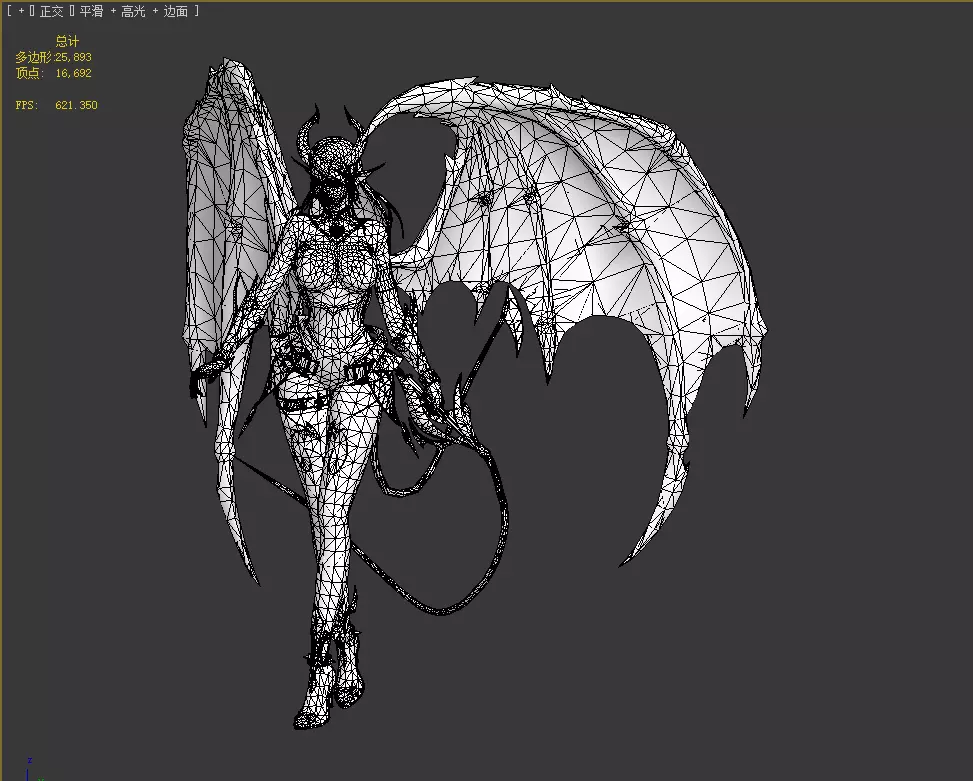The height and width of the screenshot is (781, 973).
Task: Open the 平滑 + 高光 + 边面 shading menu
Action: coord(133,11)
